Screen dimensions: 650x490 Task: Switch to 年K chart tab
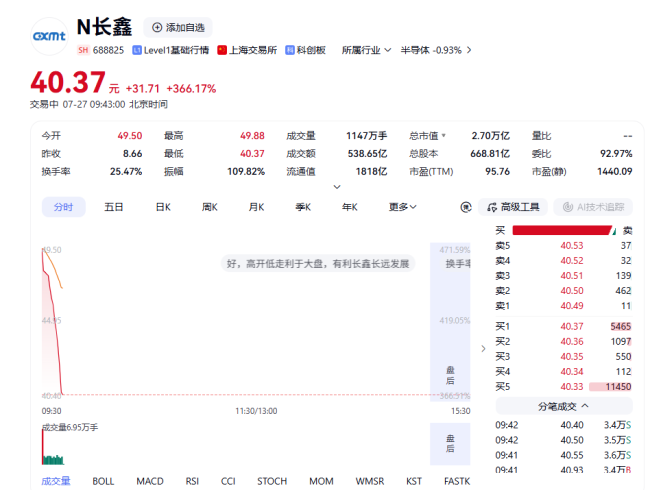(349, 207)
